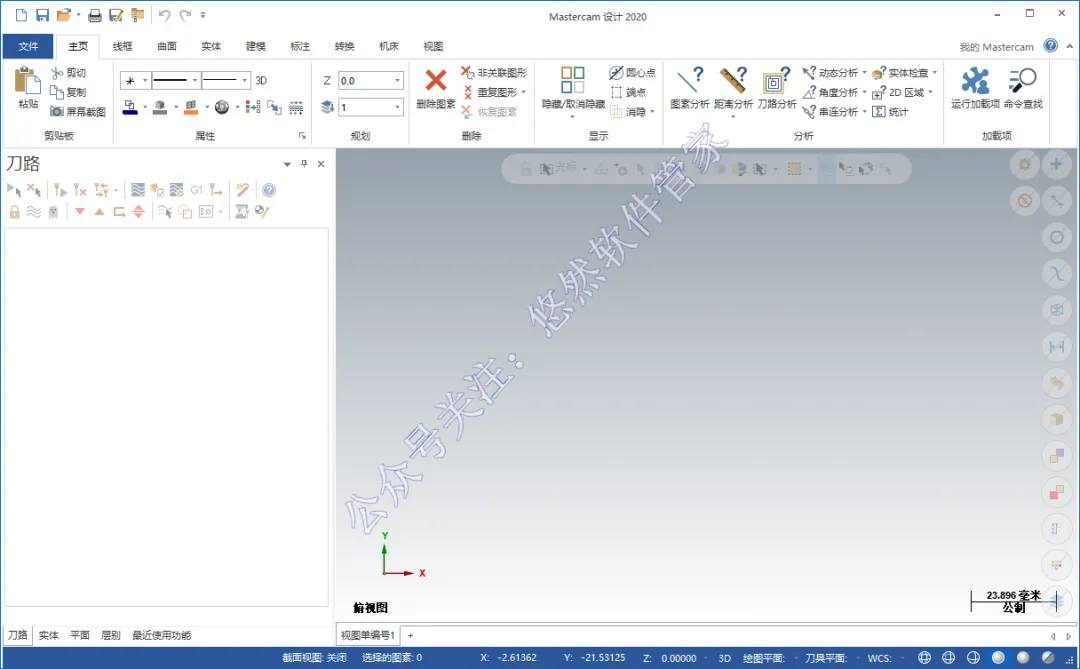Switch to the View (视图) ribbon tab
The image size is (1080, 669).
(433, 46)
